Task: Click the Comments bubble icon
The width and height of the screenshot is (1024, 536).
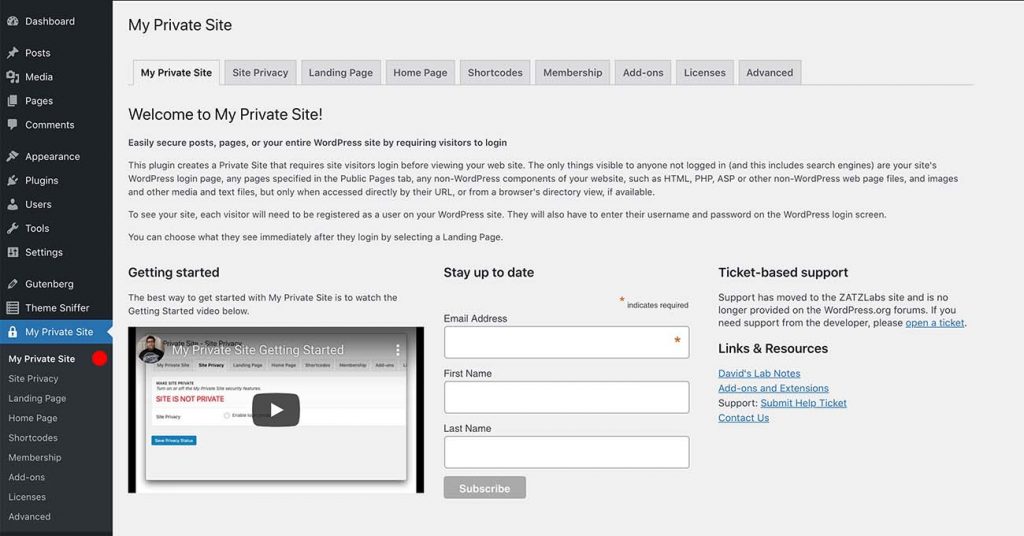Action: click(12, 125)
